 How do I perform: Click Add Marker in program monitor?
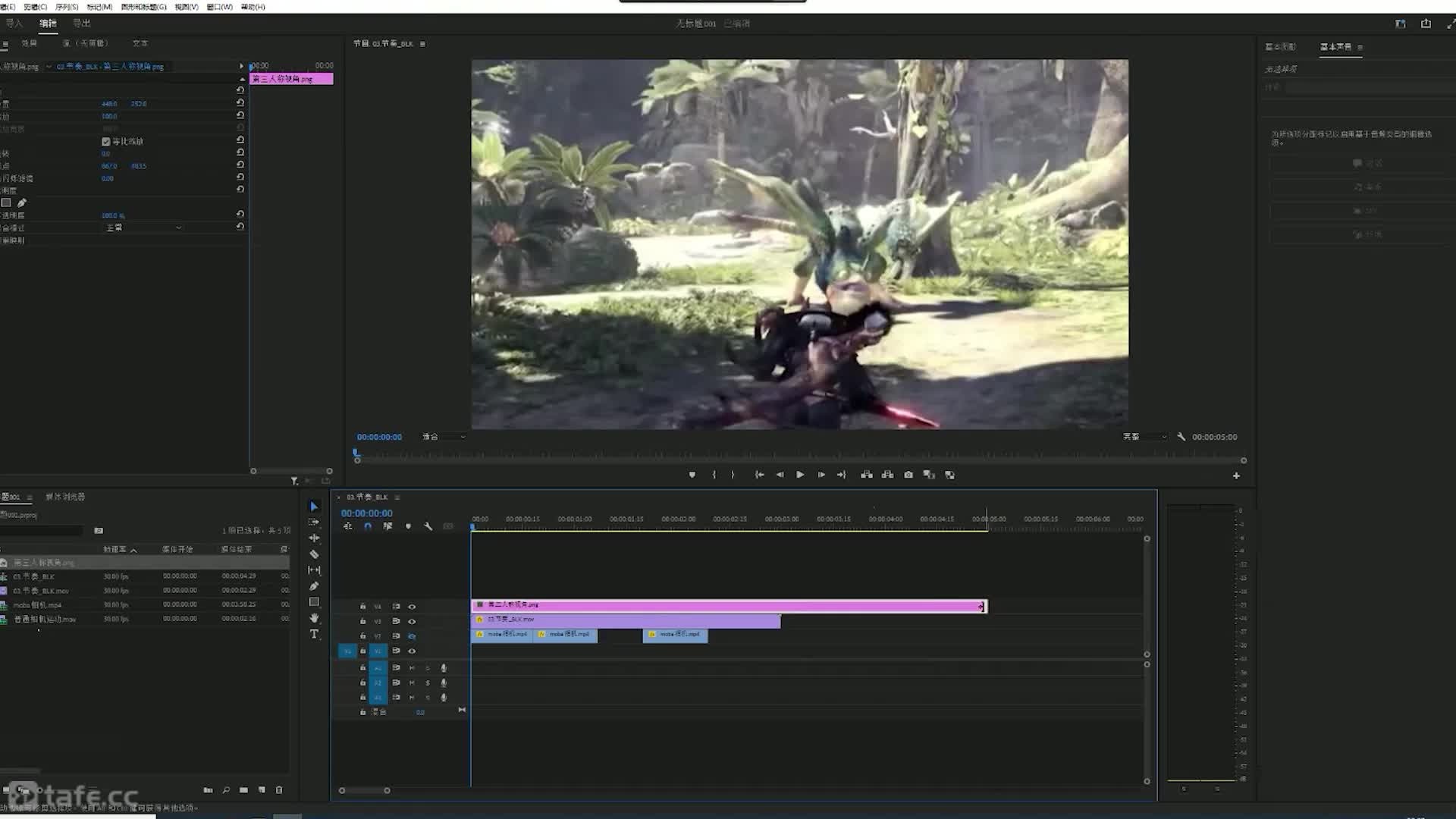click(692, 475)
